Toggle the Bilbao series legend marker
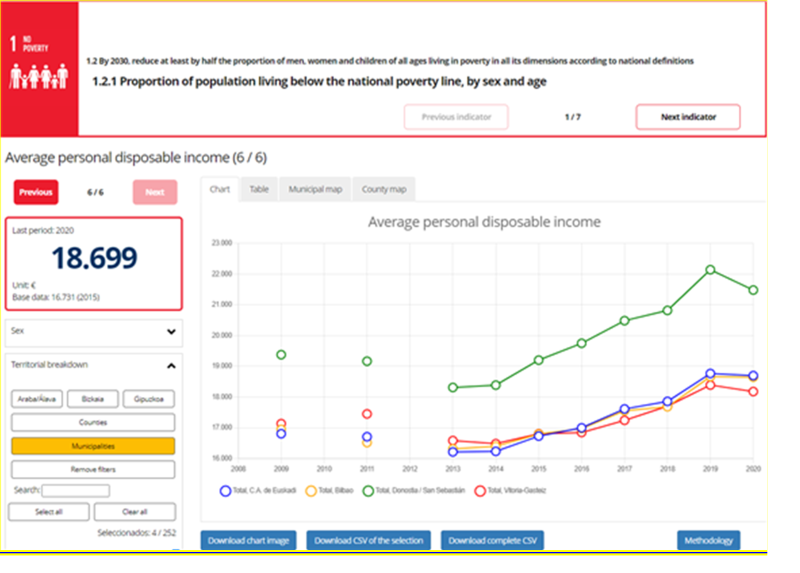This screenshot has width=800, height=573. [x=310, y=490]
